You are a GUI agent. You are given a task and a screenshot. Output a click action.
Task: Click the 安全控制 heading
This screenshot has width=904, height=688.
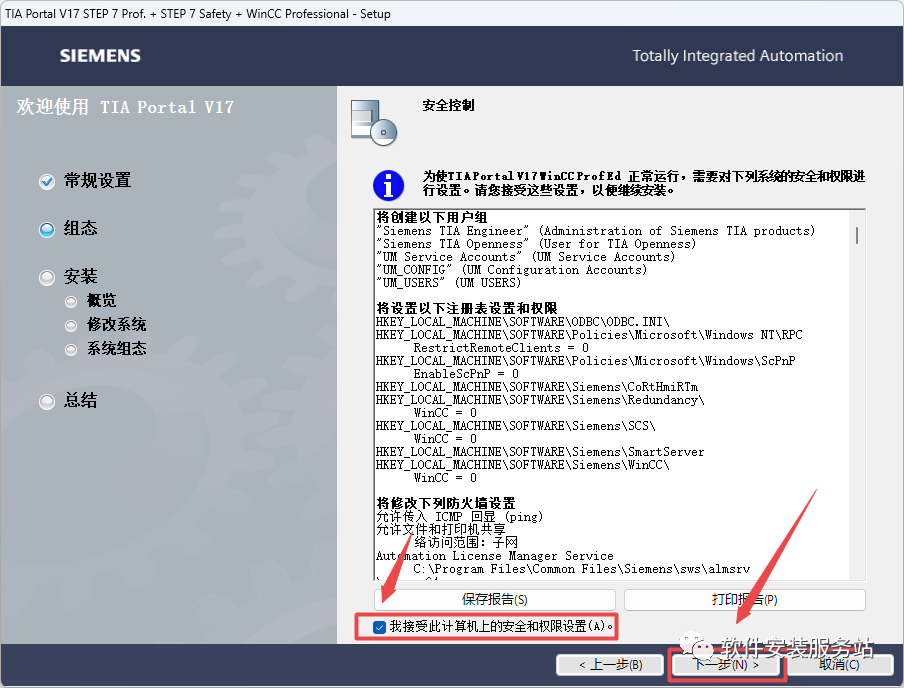point(448,106)
